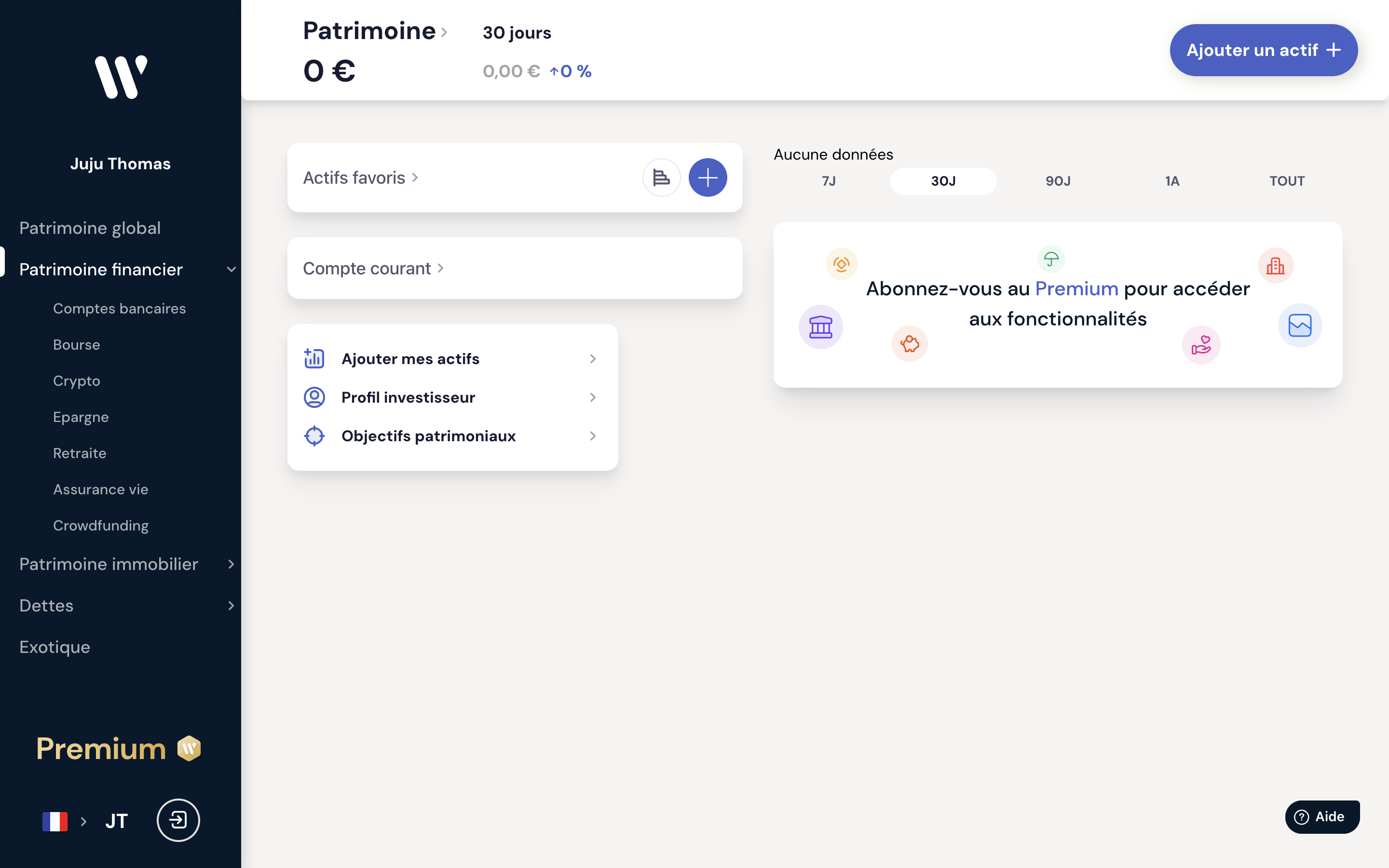Go to Retraite

[79, 453]
